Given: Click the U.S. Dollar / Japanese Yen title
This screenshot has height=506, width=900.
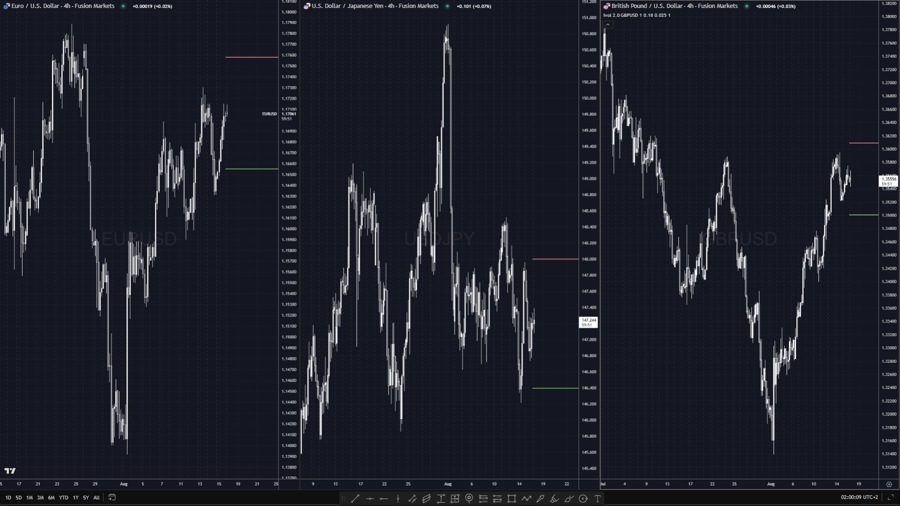Looking at the screenshot, I should click(x=375, y=6).
